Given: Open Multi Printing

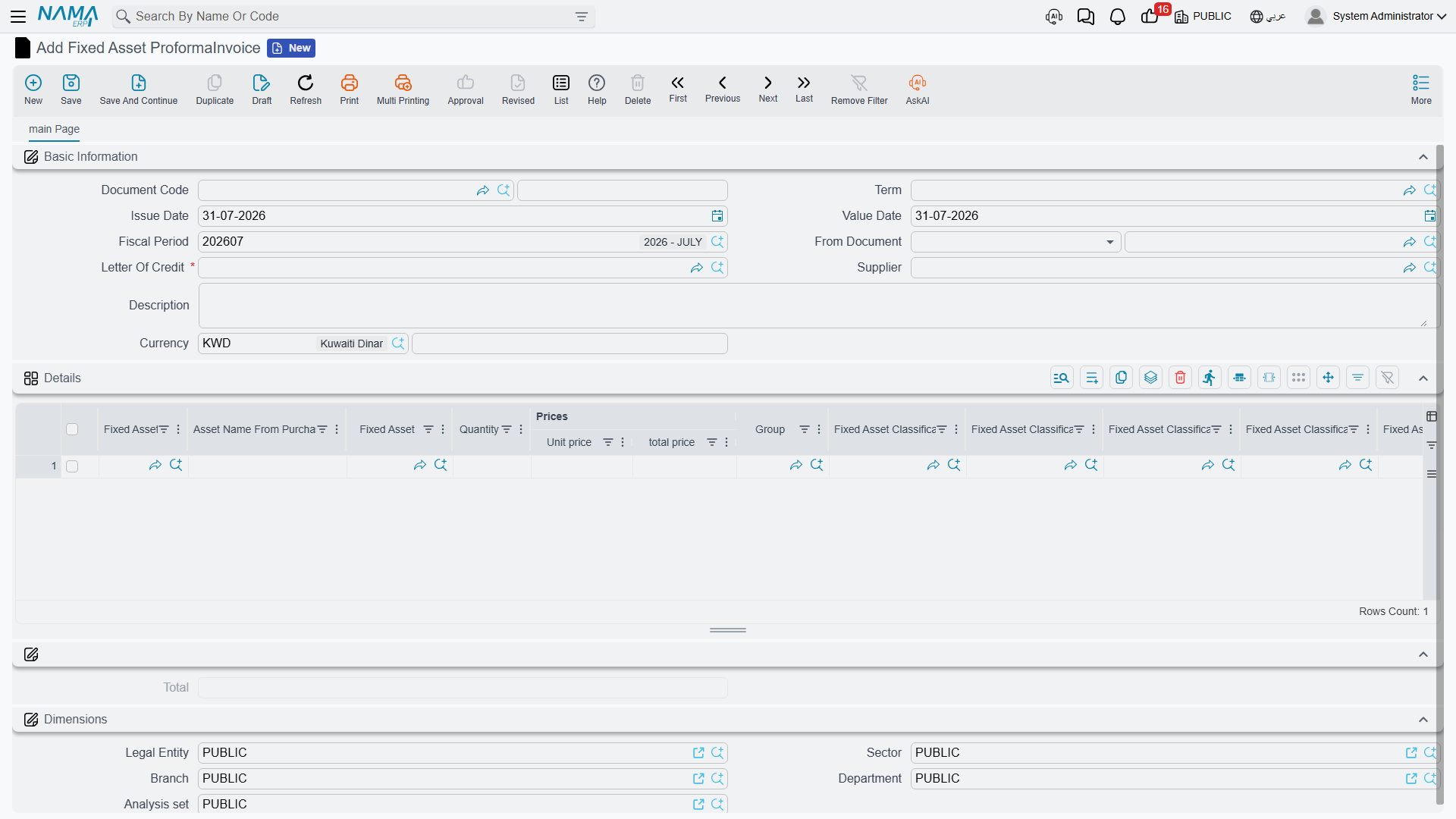Looking at the screenshot, I should coord(403,89).
